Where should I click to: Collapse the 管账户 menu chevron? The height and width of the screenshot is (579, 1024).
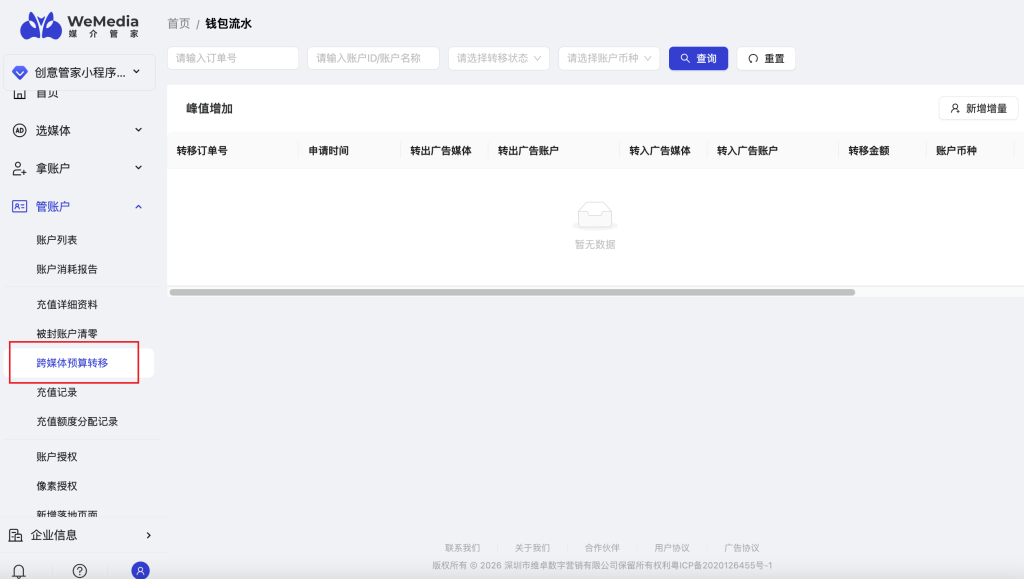coord(138,206)
